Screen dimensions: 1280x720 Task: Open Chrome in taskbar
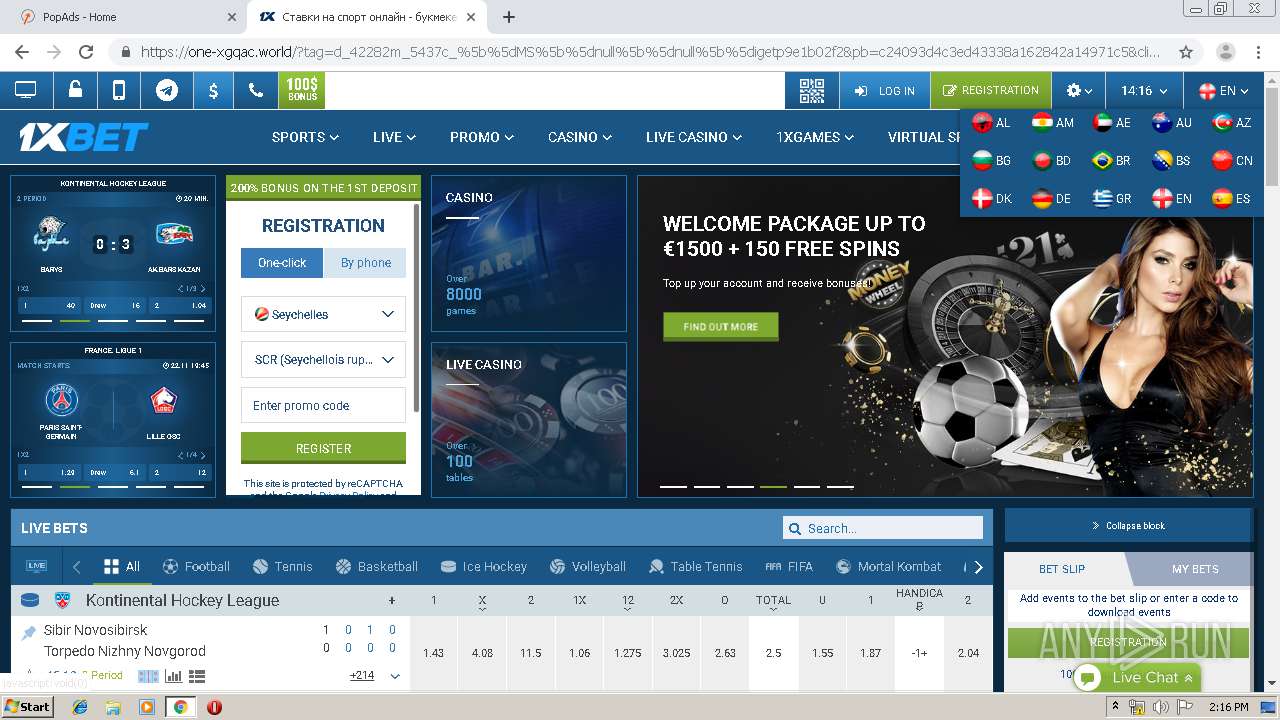click(180, 706)
